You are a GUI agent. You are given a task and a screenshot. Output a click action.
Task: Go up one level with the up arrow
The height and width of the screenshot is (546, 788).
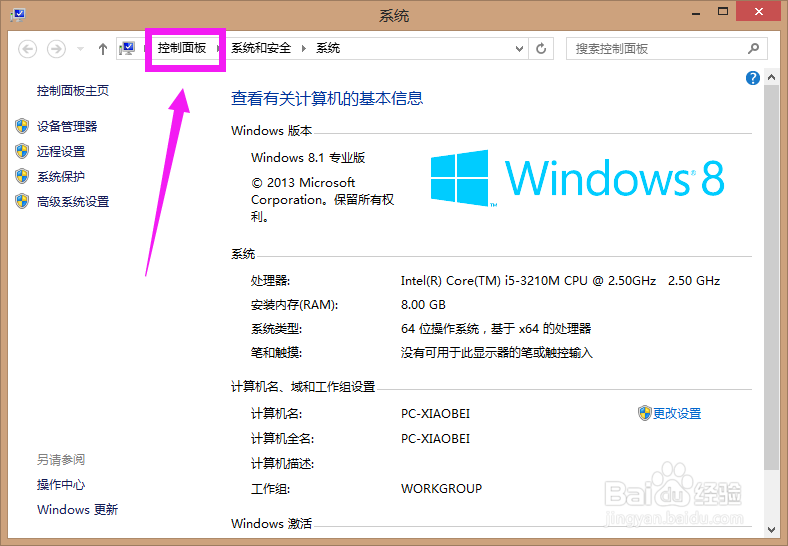pos(103,49)
